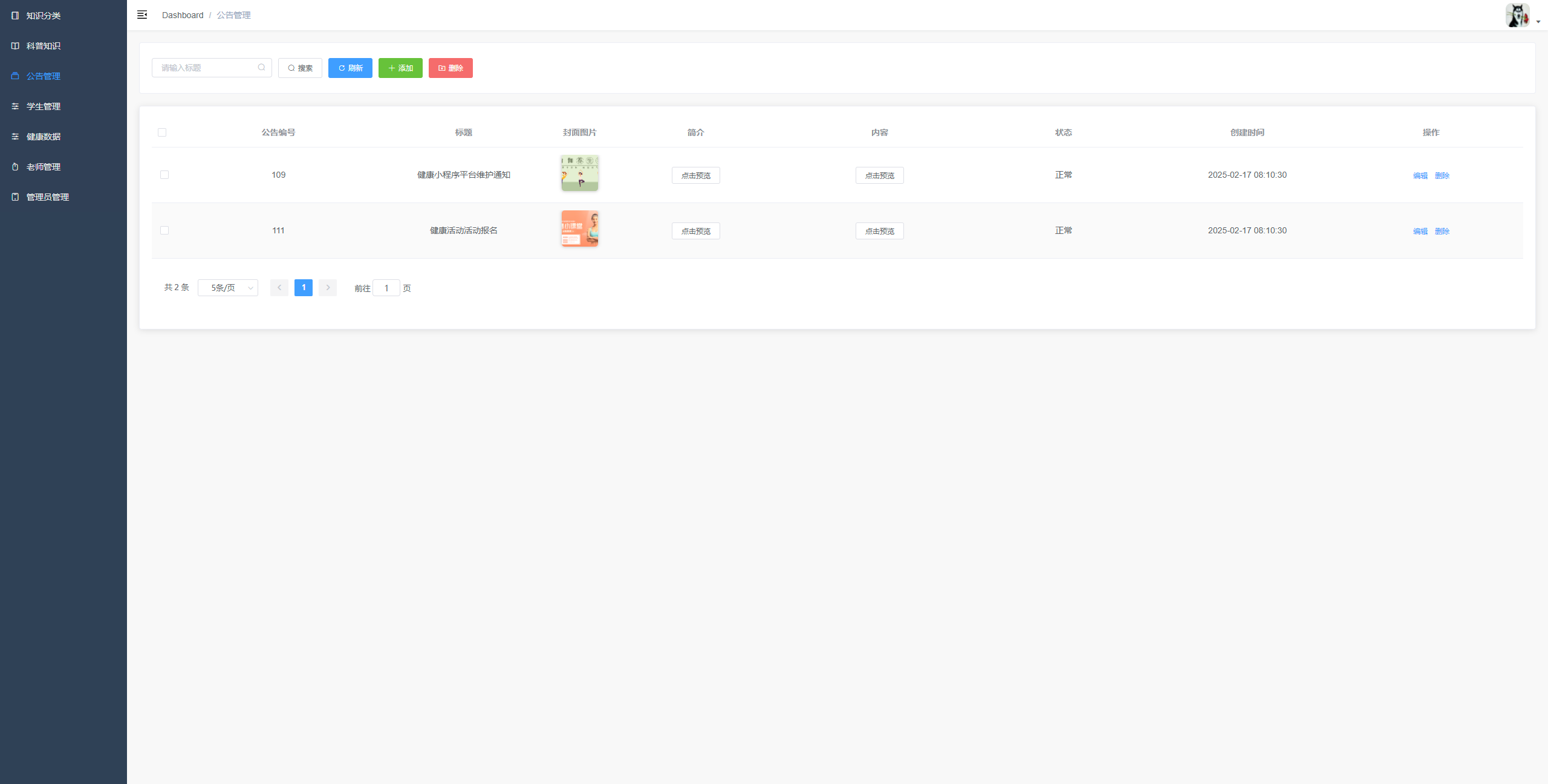
Task: Click the 知识分类 sidebar icon
Action: click(15, 16)
